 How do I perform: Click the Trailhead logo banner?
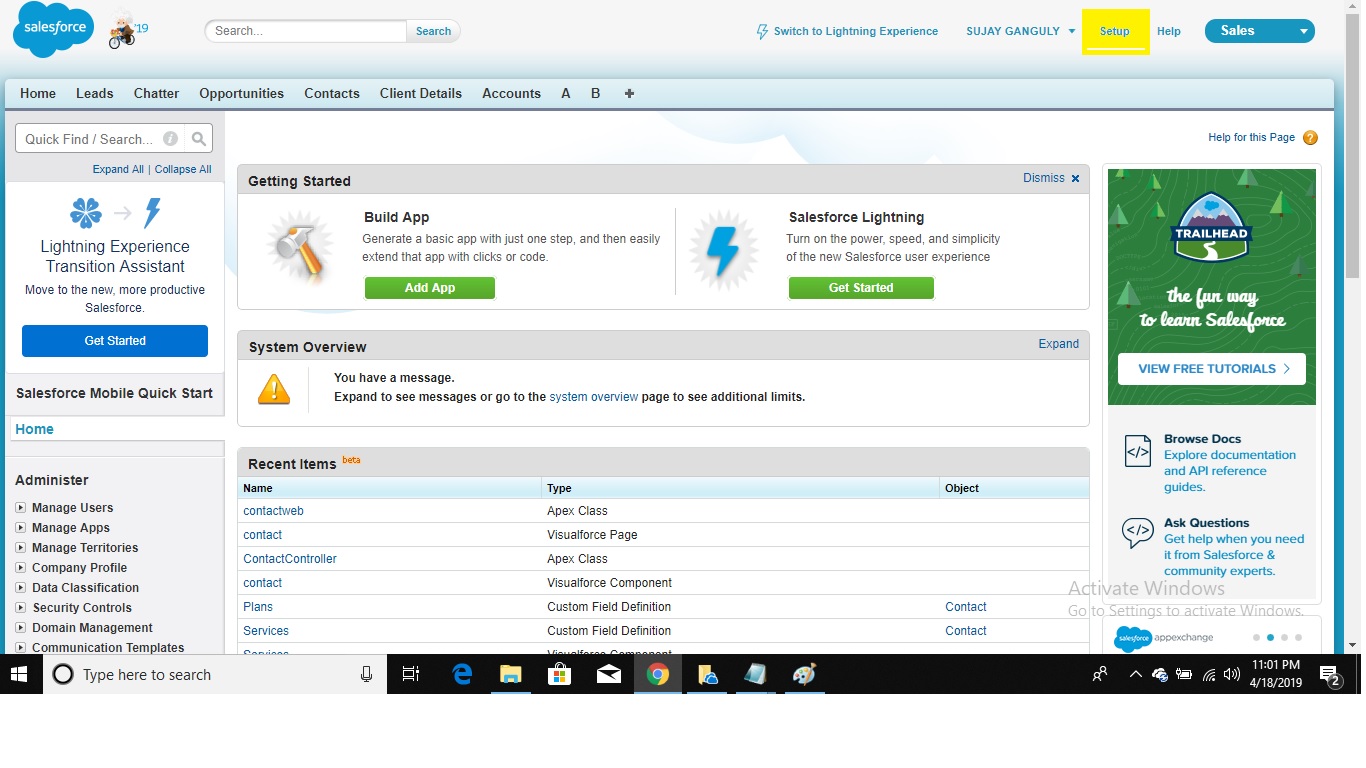click(x=1211, y=229)
